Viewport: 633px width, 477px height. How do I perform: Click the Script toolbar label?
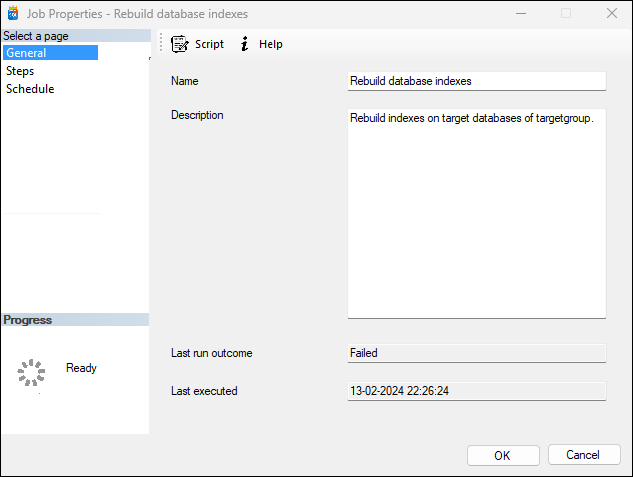(x=209, y=44)
